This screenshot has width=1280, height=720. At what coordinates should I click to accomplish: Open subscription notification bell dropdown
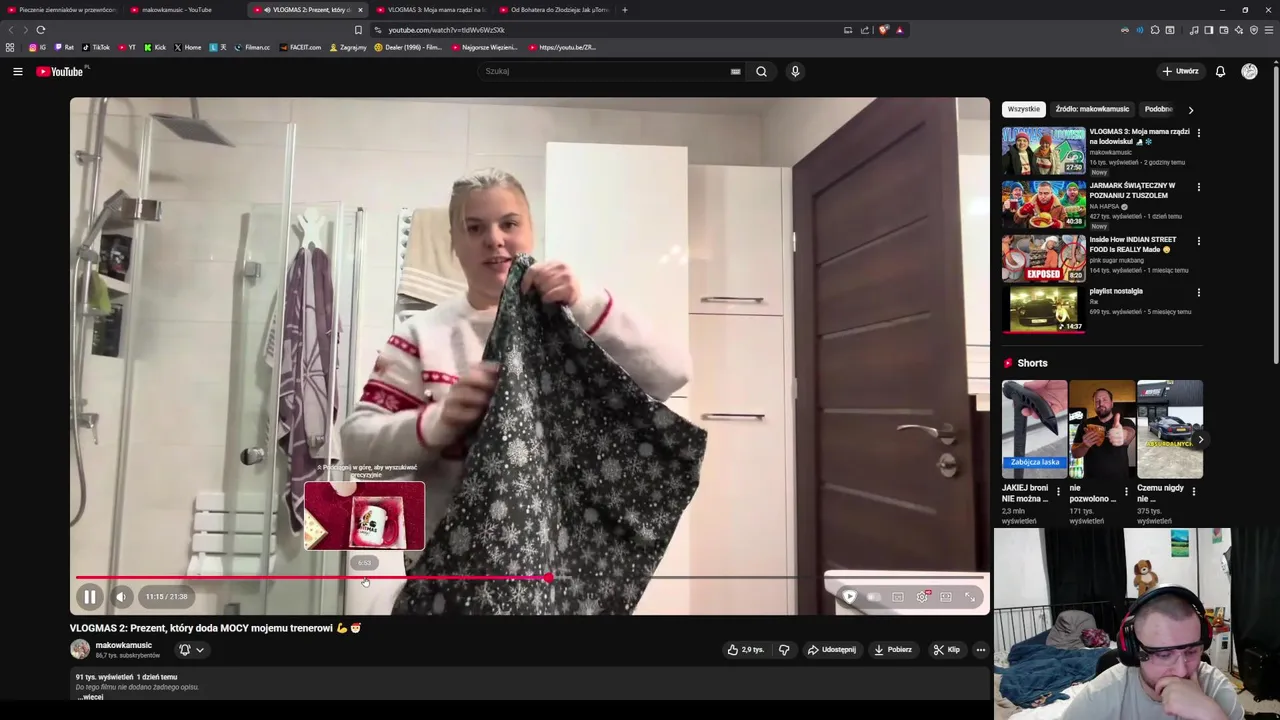191,650
